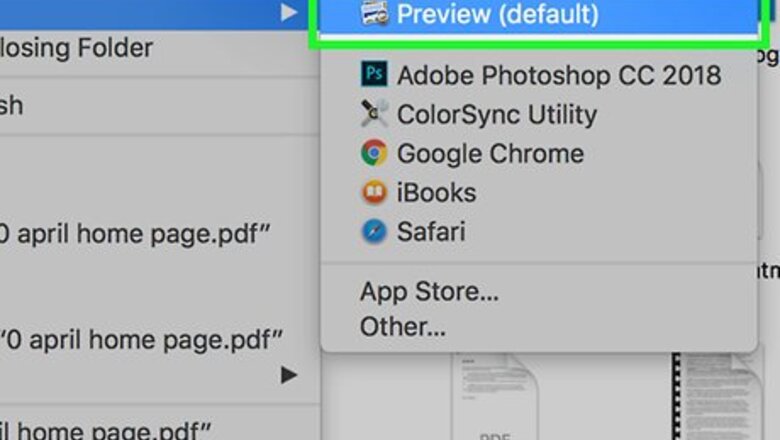Click the Safari compass icon
780x440 pixels.
[x=375, y=232]
